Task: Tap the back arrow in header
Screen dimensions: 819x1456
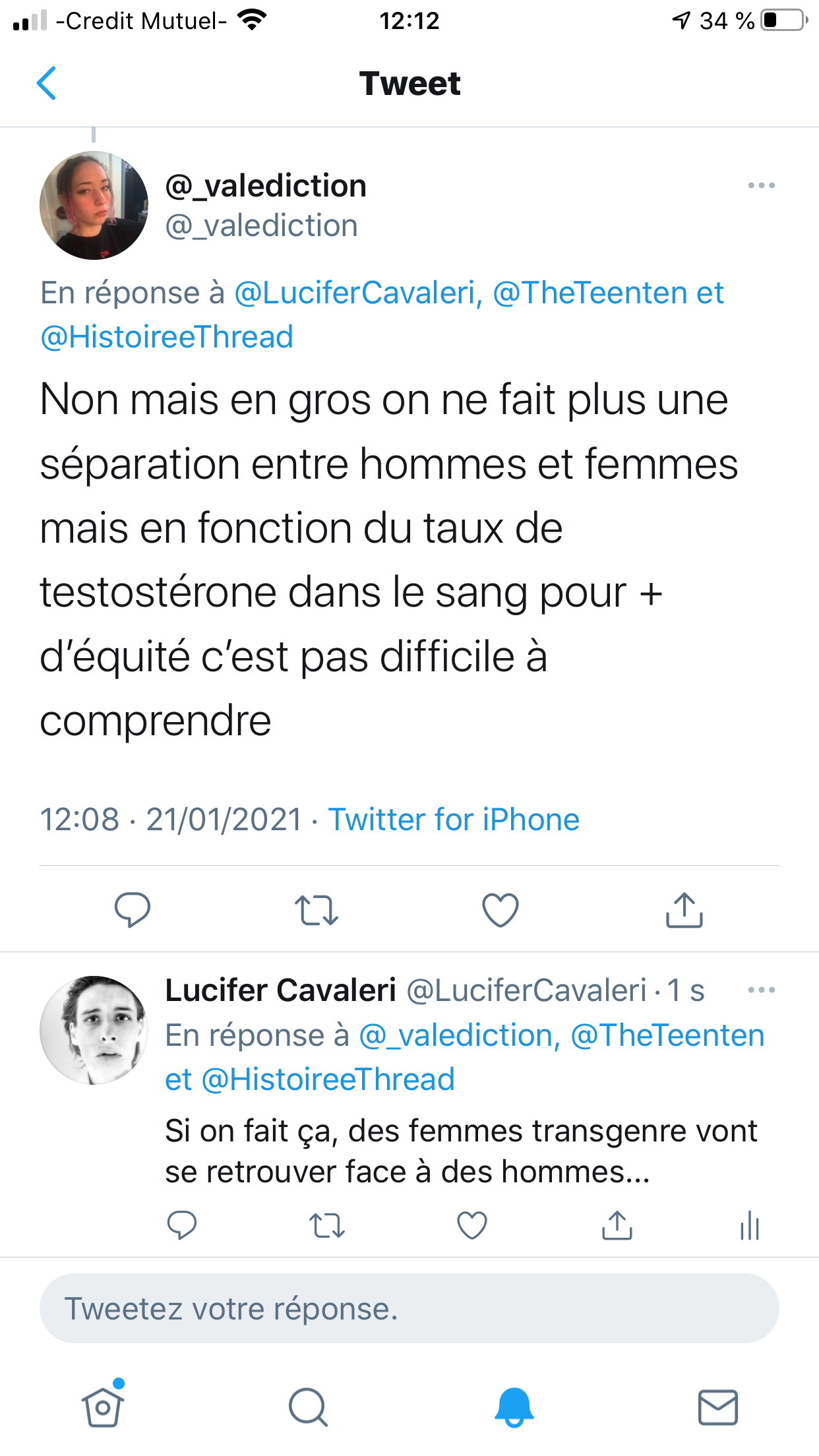Action: [47, 84]
